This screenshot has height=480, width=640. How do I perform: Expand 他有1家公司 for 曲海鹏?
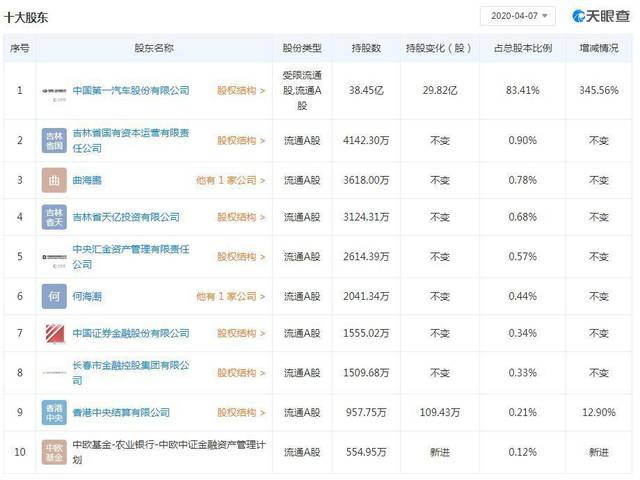[x=231, y=180]
